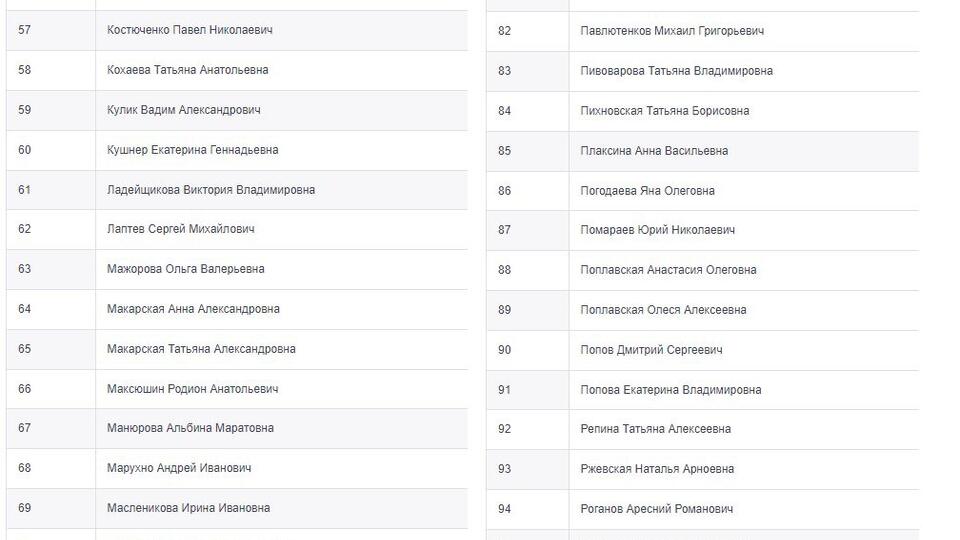Click the number 62 cell
Image resolution: width=960 pixels, height=540 pixels.
[51, 230]
